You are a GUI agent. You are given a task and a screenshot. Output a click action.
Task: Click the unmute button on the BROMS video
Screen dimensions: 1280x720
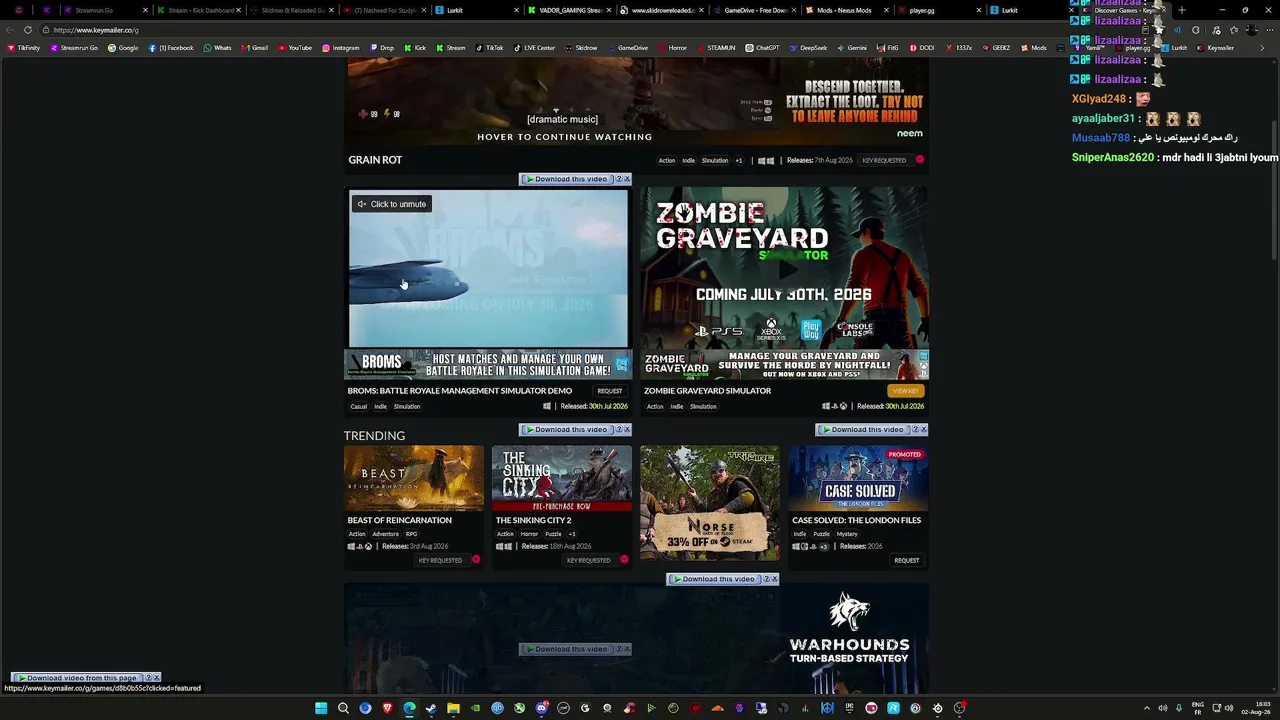tap(392, 204)
